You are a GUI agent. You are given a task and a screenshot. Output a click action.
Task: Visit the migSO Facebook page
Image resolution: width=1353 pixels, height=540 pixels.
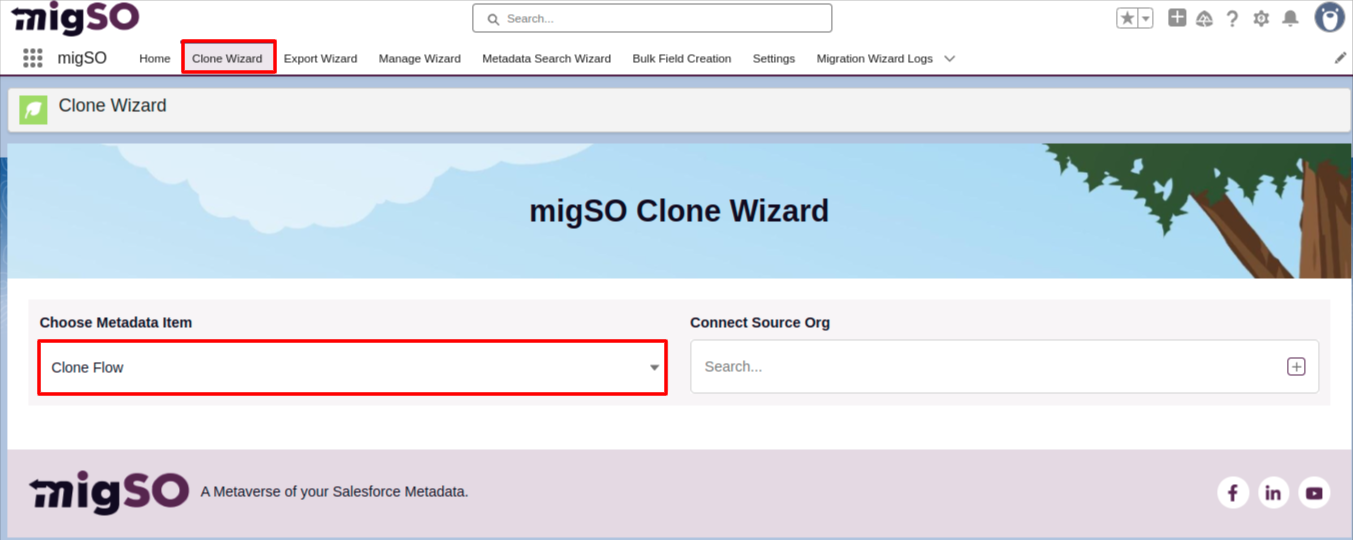1233,492
